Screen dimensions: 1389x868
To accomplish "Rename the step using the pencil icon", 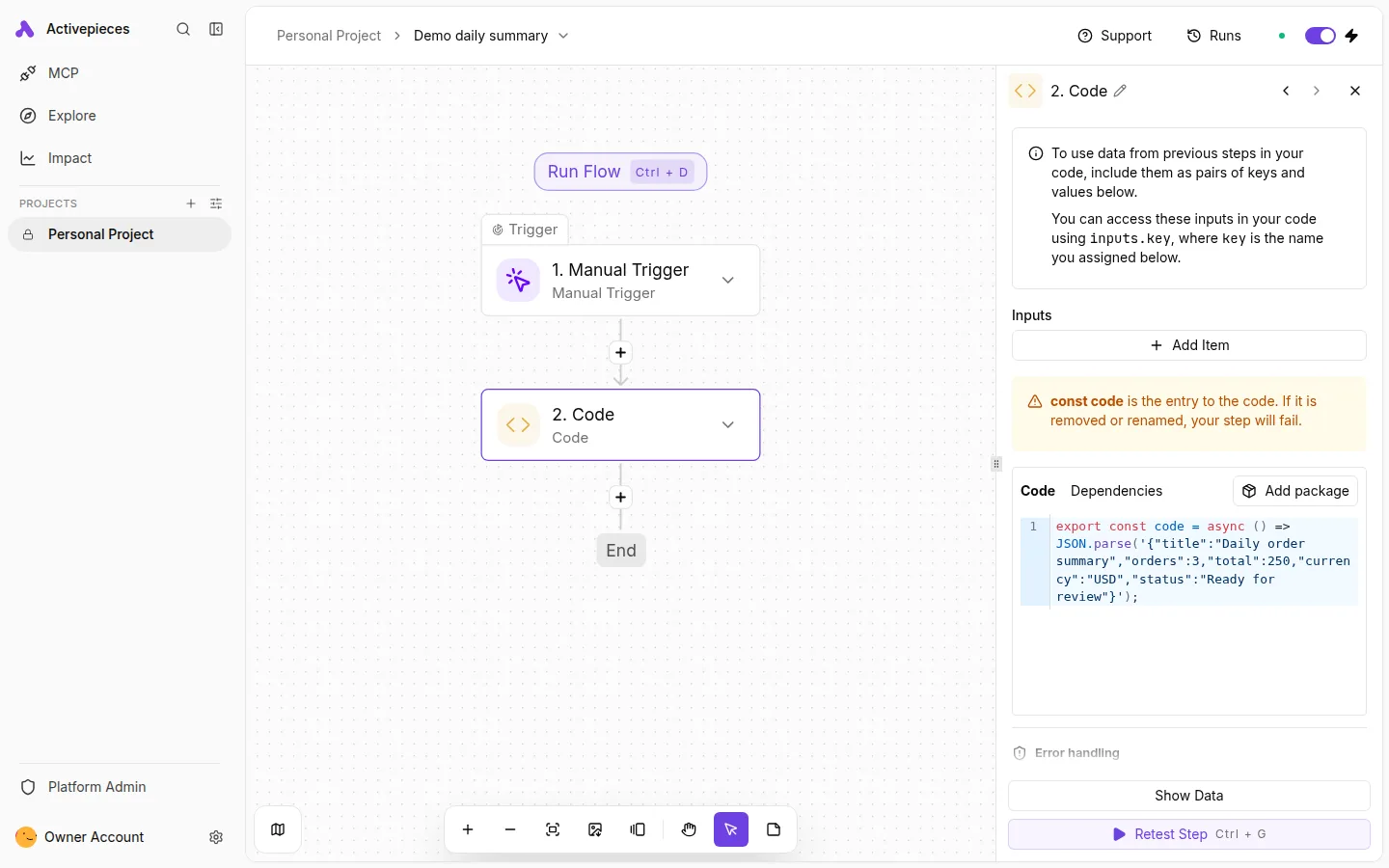I will (1120, 91).
